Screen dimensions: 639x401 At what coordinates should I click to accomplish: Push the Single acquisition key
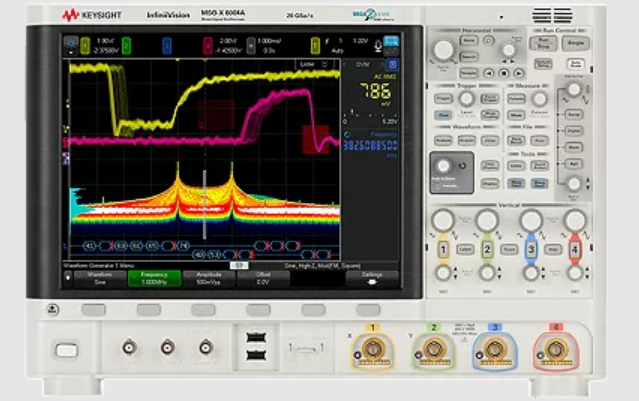[x=575, y=42]
